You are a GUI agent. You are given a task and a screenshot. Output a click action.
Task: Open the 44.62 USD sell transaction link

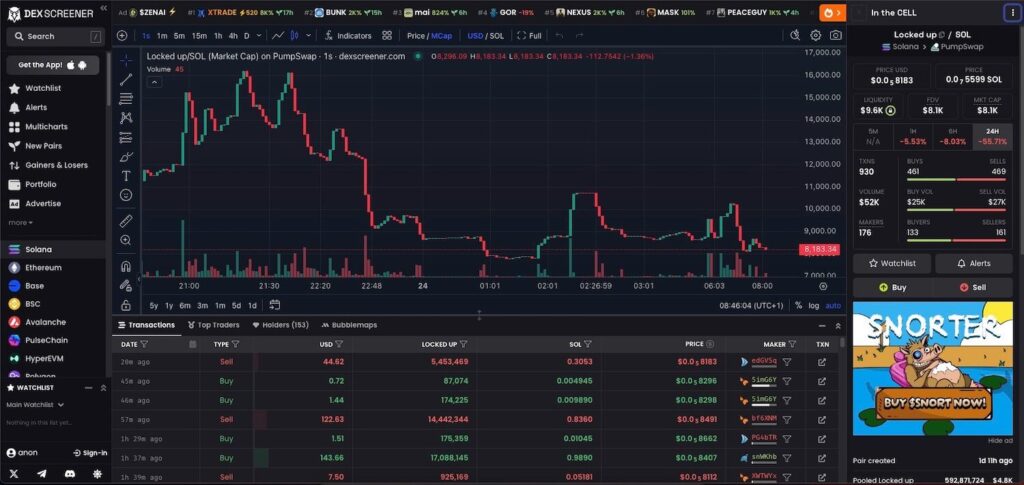(822, 362)
